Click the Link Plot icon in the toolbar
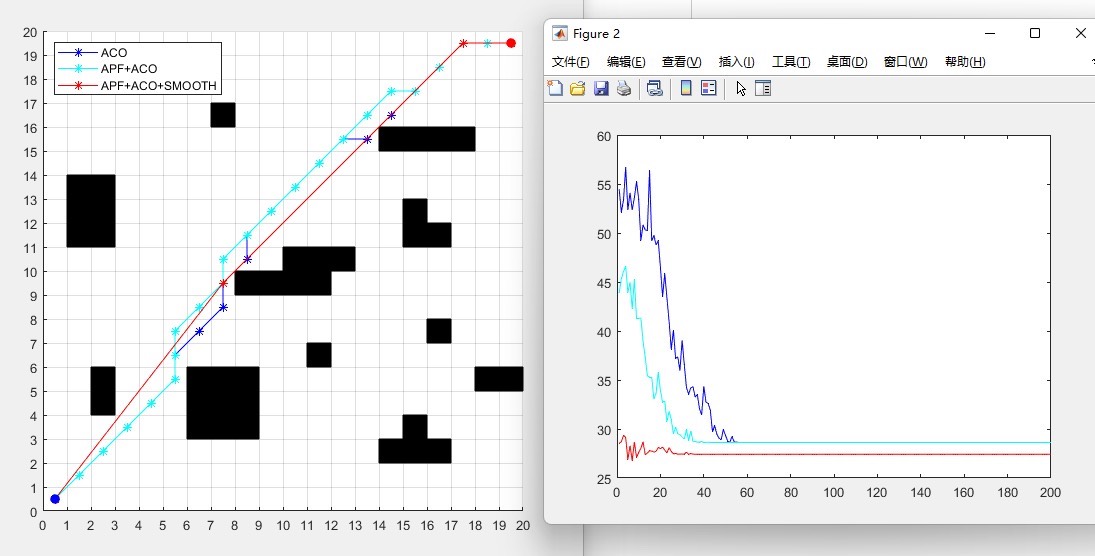The height and width of the screenshot is (556, 1095). (654, 88)
